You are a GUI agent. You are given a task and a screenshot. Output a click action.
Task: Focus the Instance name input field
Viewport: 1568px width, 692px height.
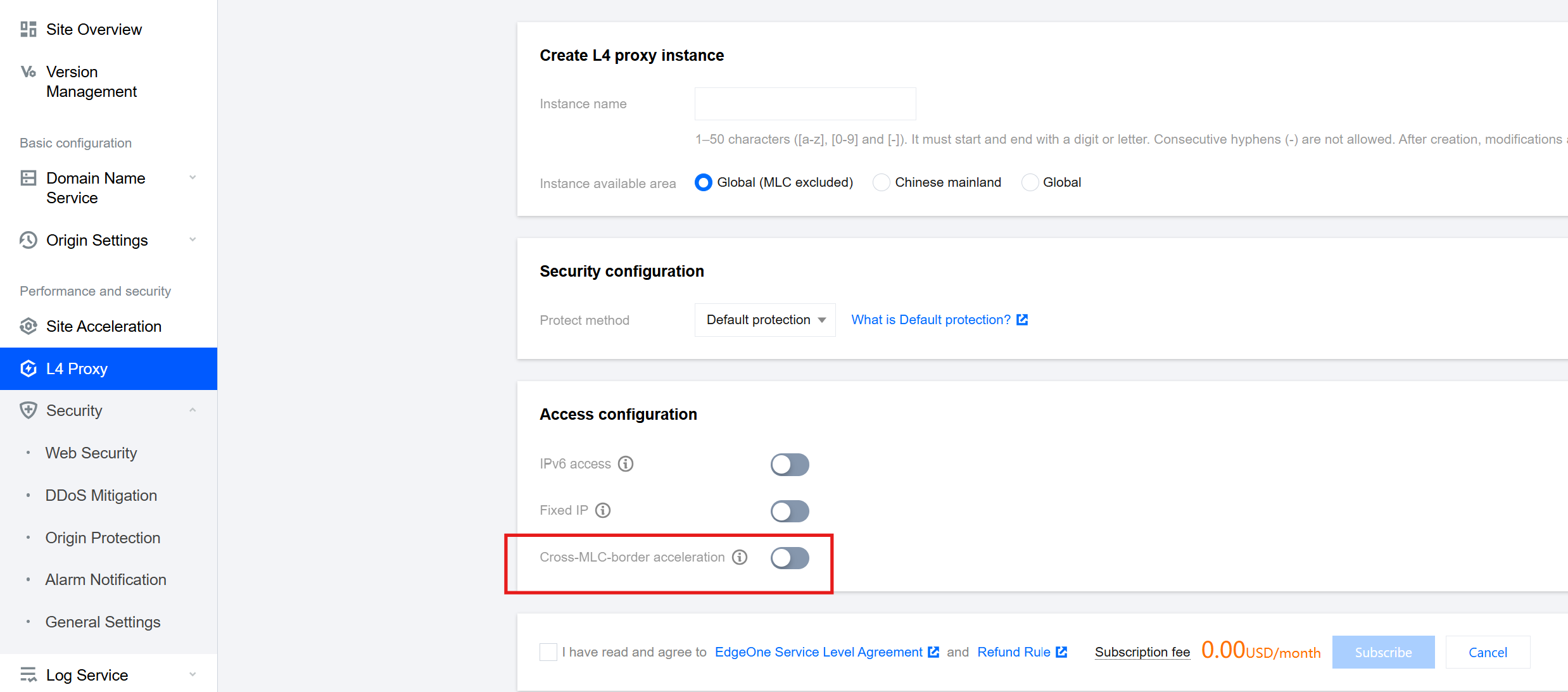pyautogui.click(x=805, y=104)
